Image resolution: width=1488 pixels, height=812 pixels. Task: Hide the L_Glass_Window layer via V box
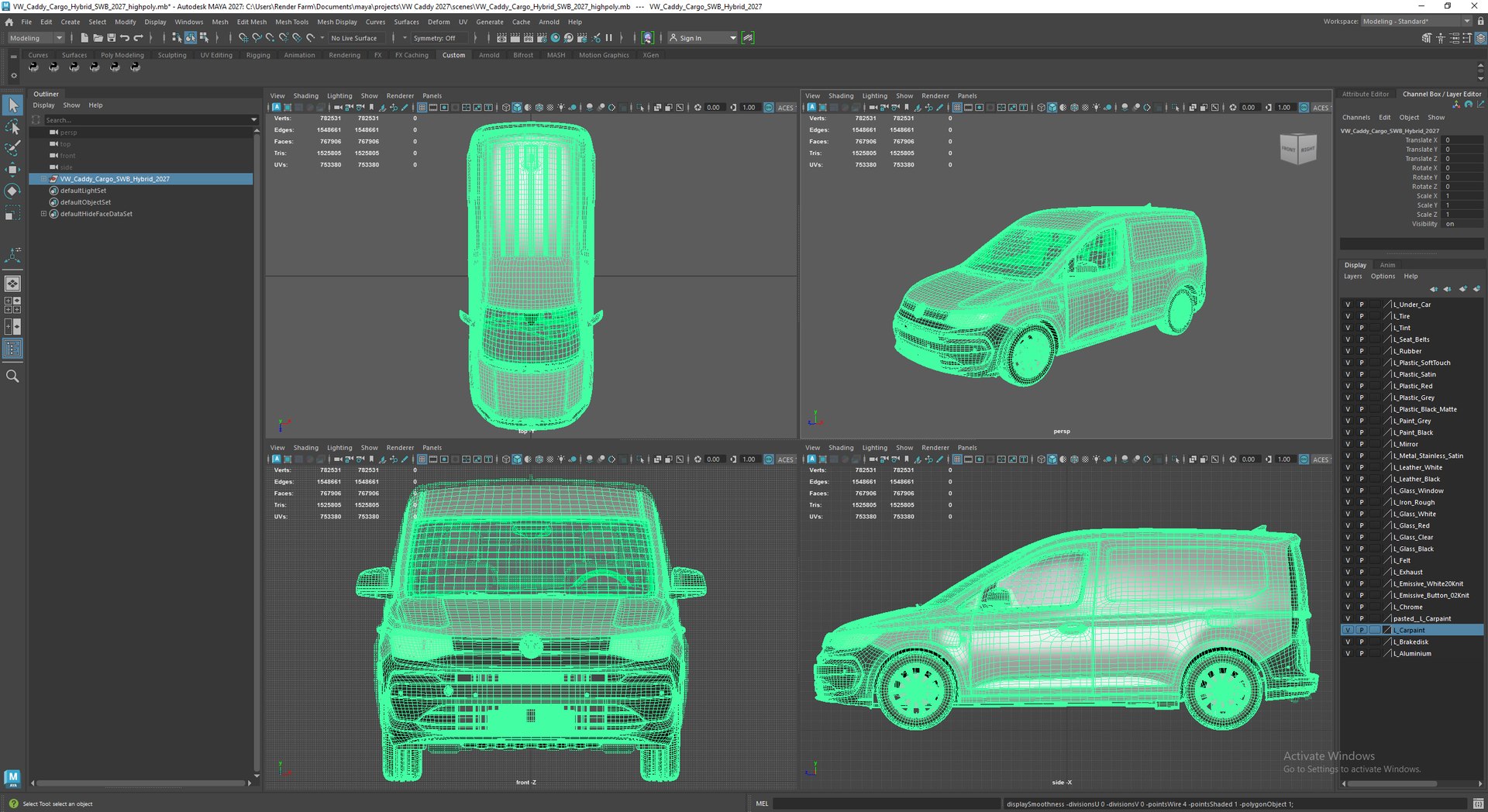(1348, 490)
